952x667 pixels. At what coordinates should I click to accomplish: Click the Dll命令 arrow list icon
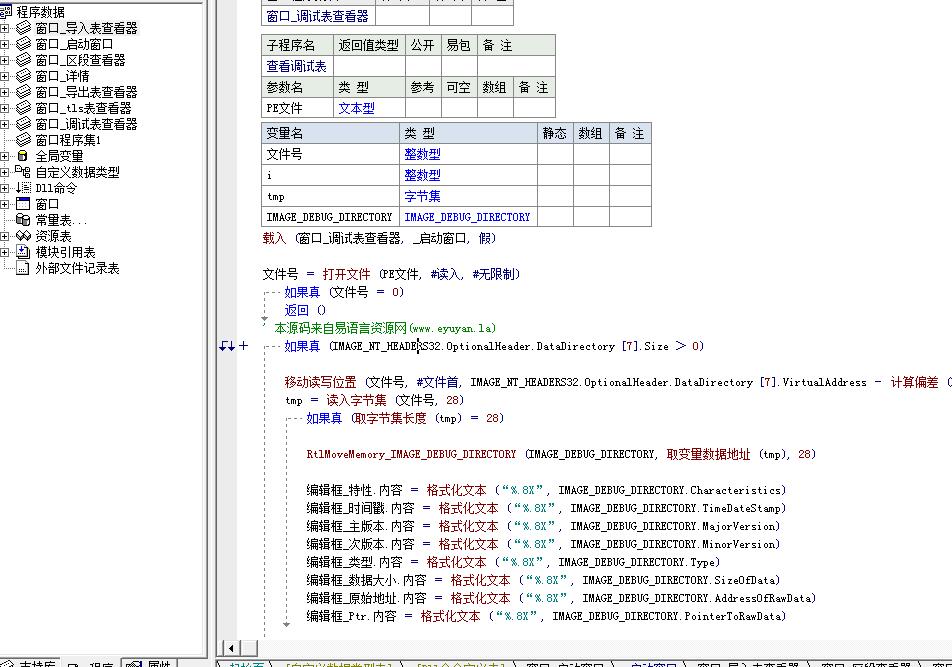tap(23, 188)
